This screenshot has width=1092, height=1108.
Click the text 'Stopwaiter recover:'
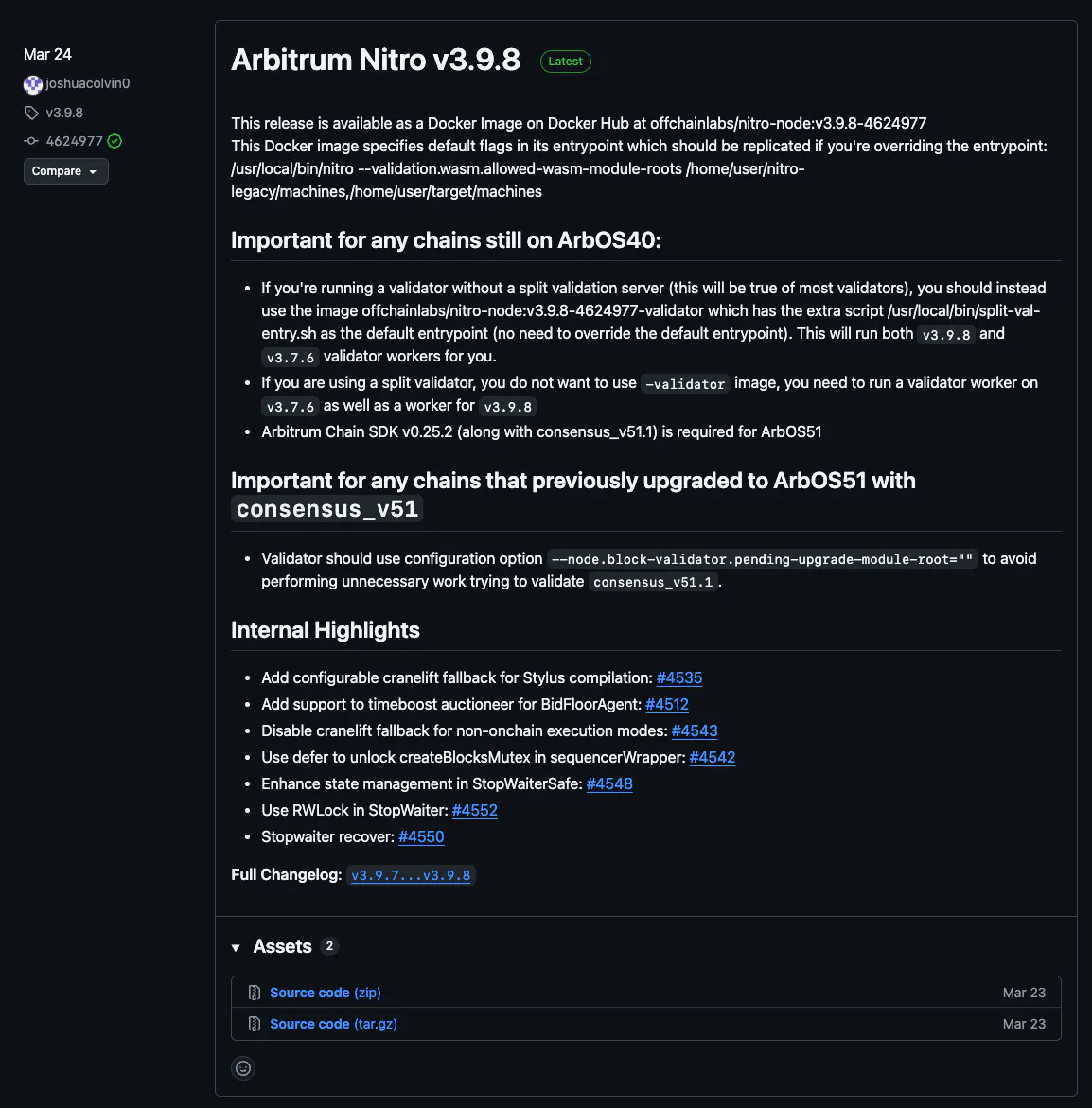click(x=328, y=836)
